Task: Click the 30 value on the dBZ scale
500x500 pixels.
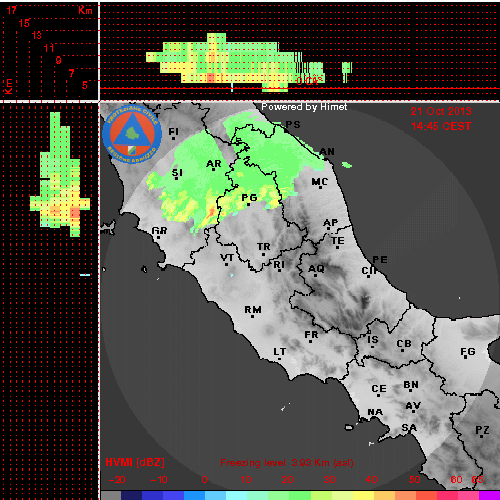Action: [329, 480]
